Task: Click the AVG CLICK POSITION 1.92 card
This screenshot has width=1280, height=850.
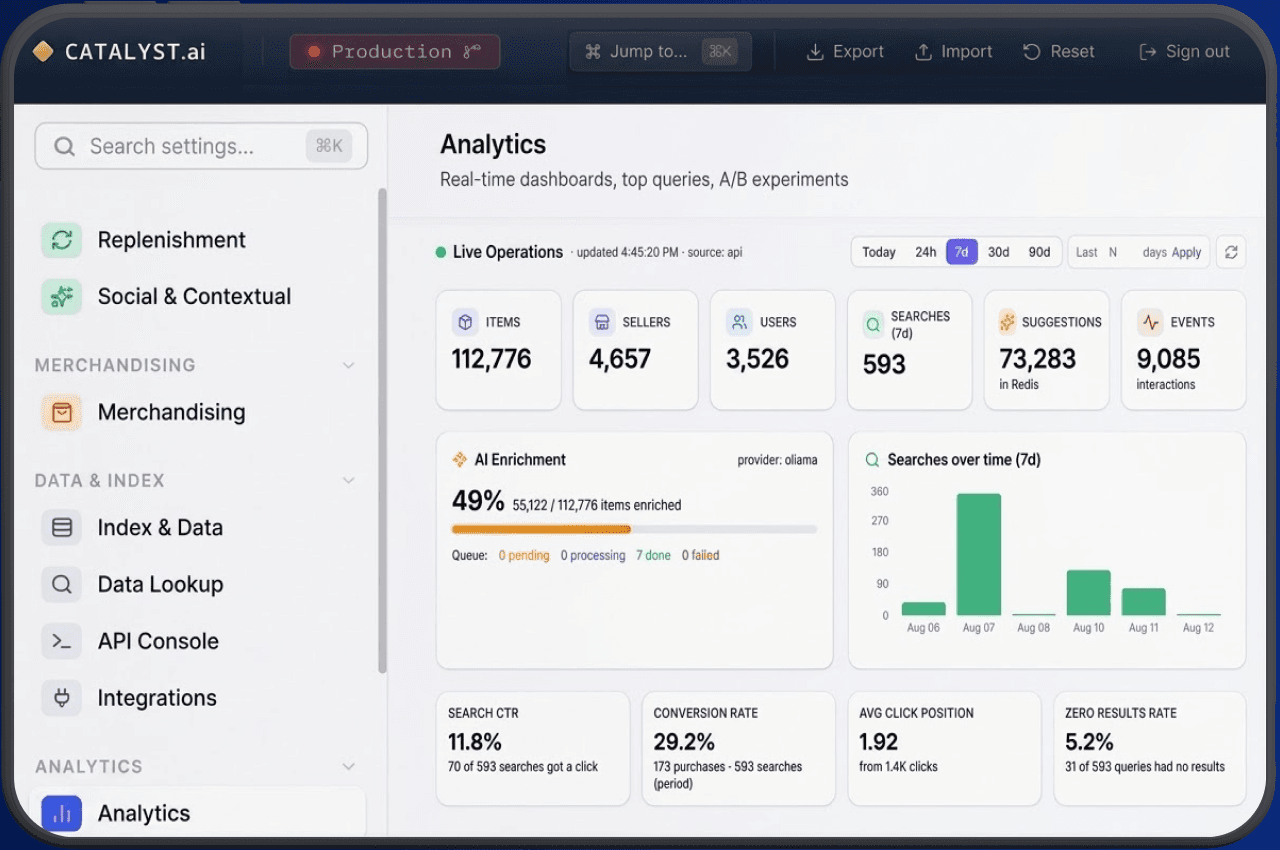Action: tap(945, 748)
